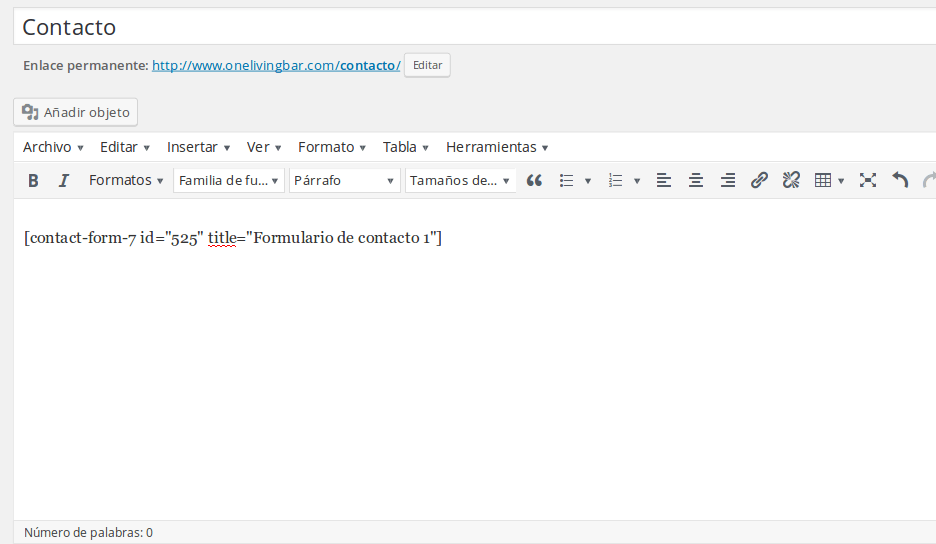The height and width of the screenshot is (544, 936).
Task: Click the Añadir objeto button
Action: click(x=76, y=112)
